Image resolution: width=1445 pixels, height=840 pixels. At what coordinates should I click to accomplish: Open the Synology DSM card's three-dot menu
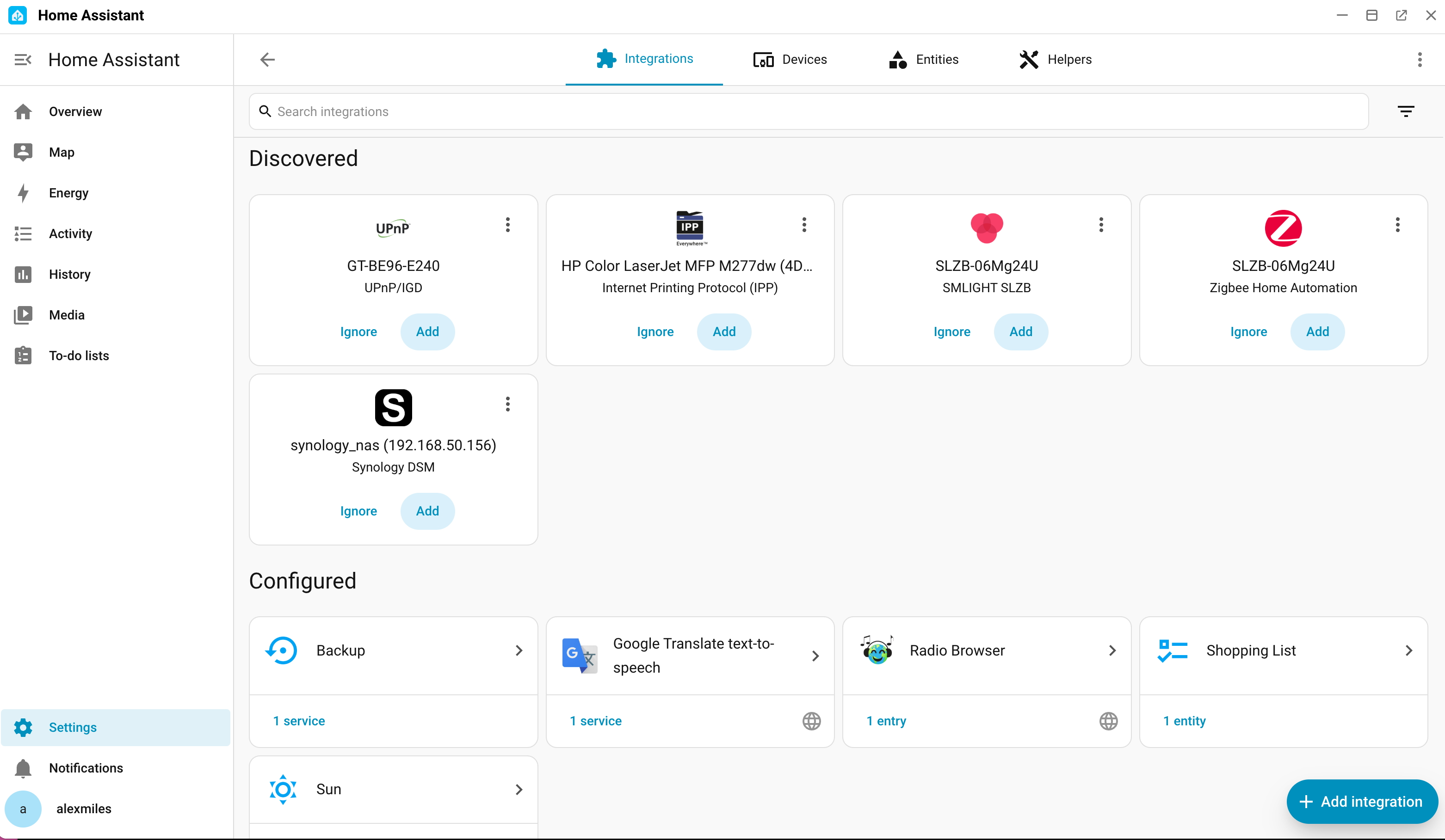507,405
